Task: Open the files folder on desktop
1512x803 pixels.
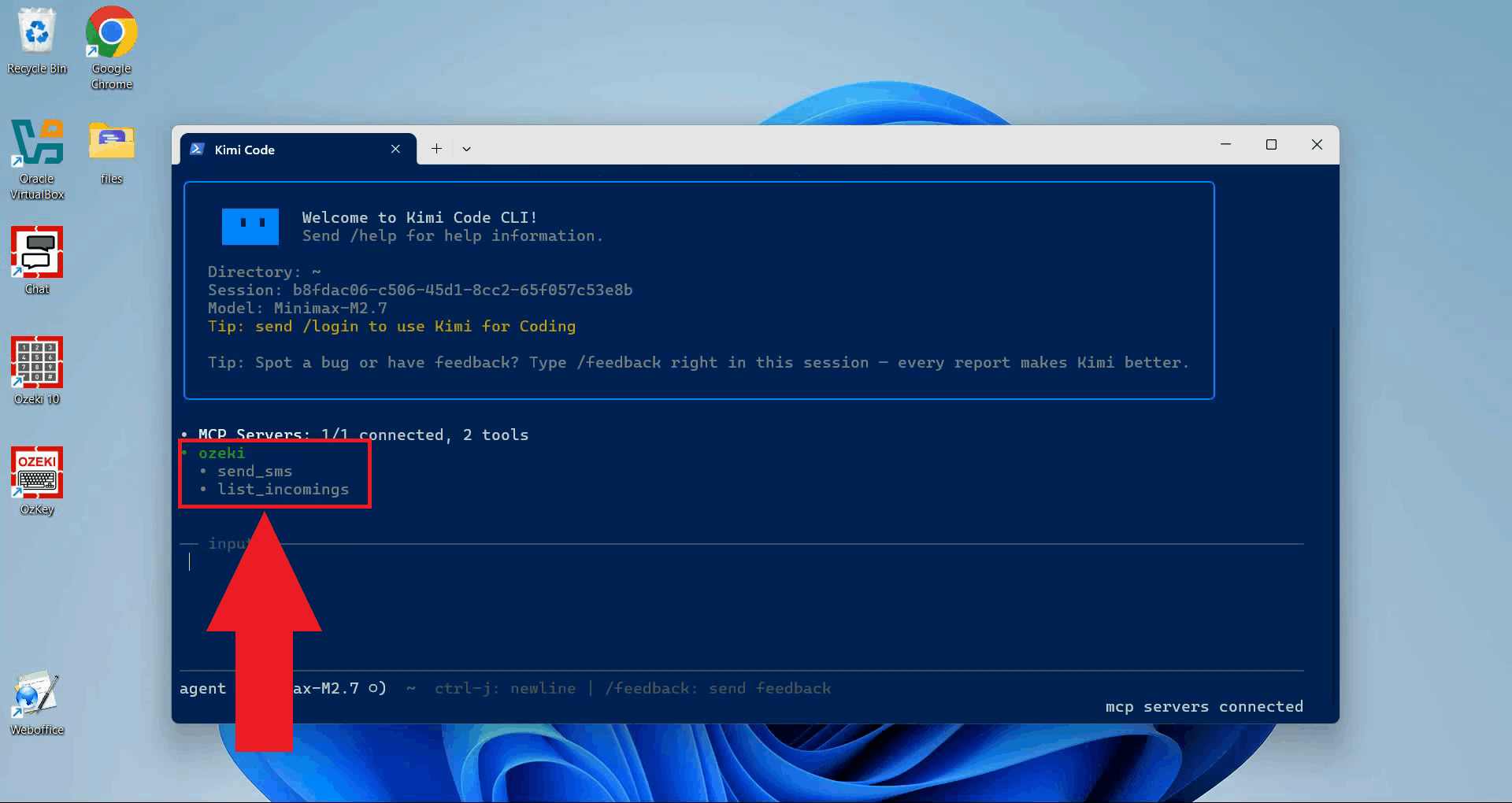Action: click(x=111, y=153)
